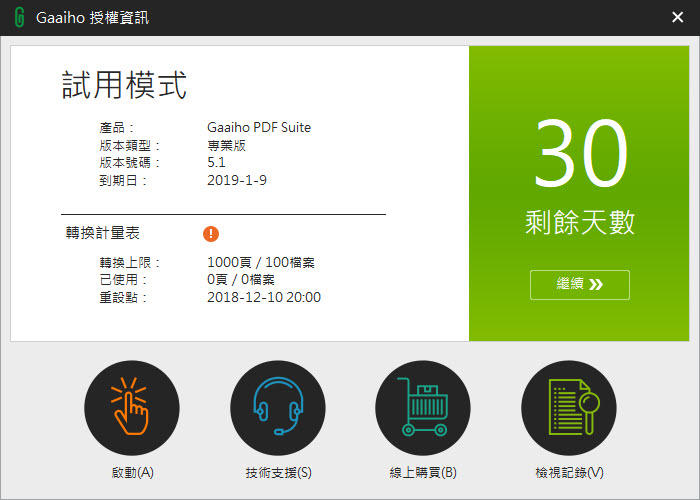Click the Gaaiho PDF Suite product name
700x500 pixels.
[259, 128]
